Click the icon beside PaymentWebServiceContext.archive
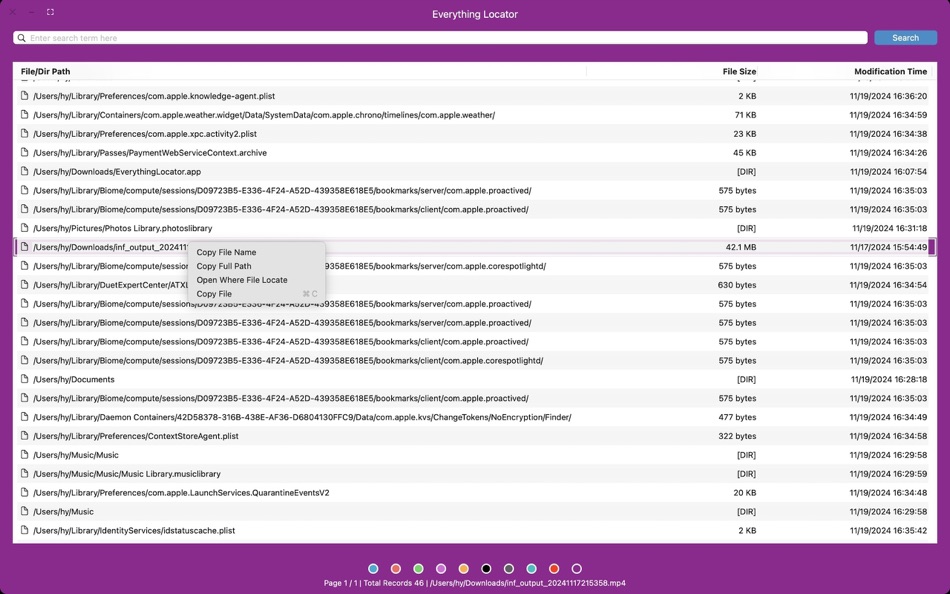The height and width of the screenshot is (594, 950). coord(24,152)
